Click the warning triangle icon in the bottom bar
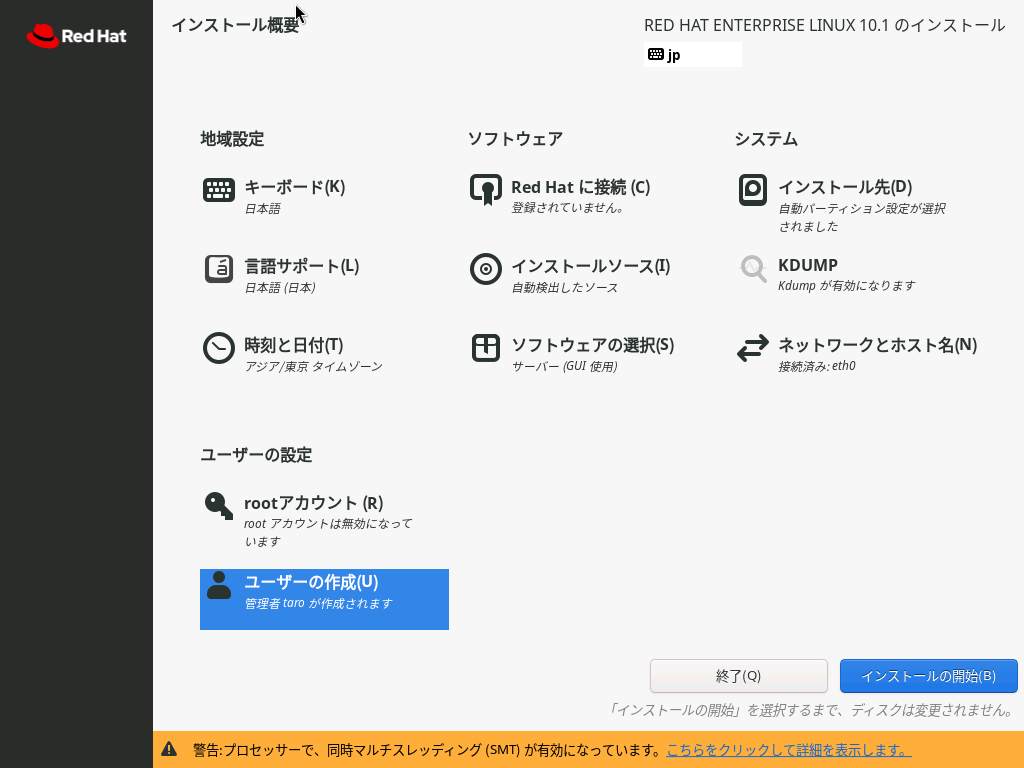Screen dimensions: 1024x768 (x=170, y=749)
